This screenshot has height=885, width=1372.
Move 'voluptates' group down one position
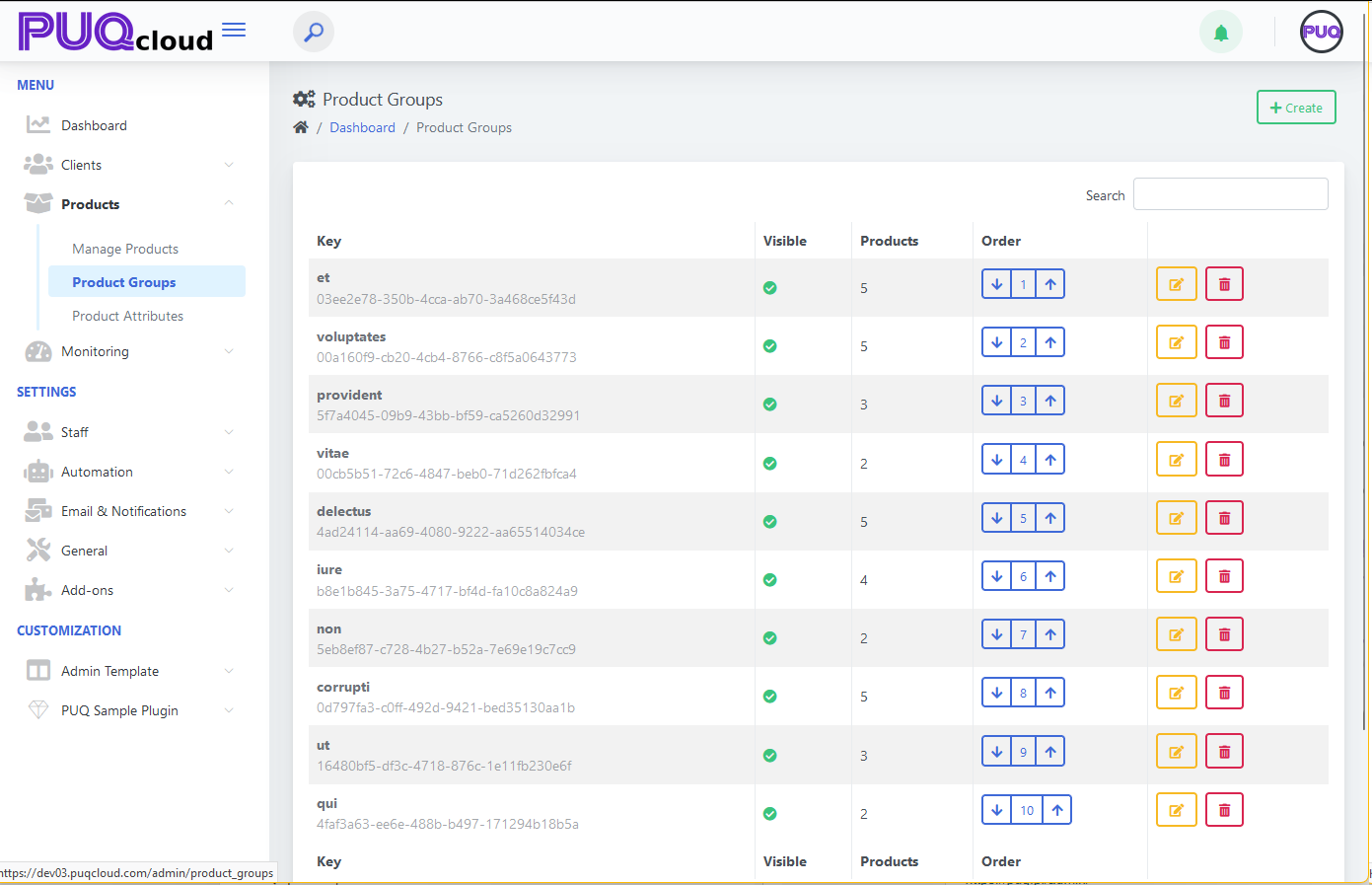tap(996, 342)
